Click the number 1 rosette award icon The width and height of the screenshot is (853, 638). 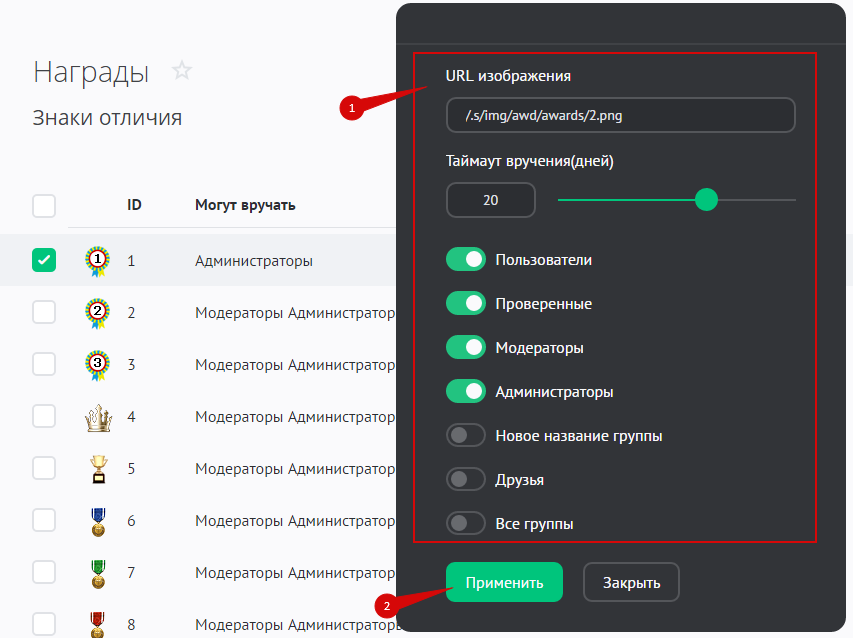coord(97,261)
